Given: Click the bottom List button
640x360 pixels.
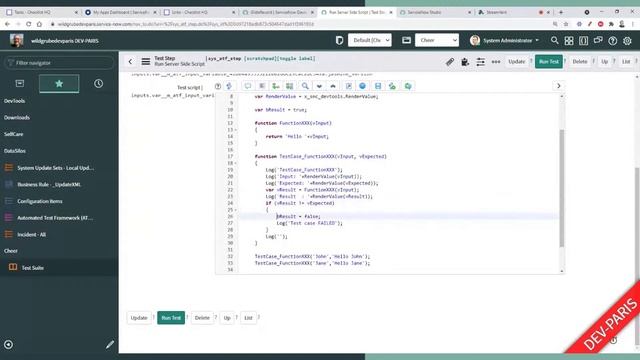Looking at the screenshot, I should (x=248, y=318).
